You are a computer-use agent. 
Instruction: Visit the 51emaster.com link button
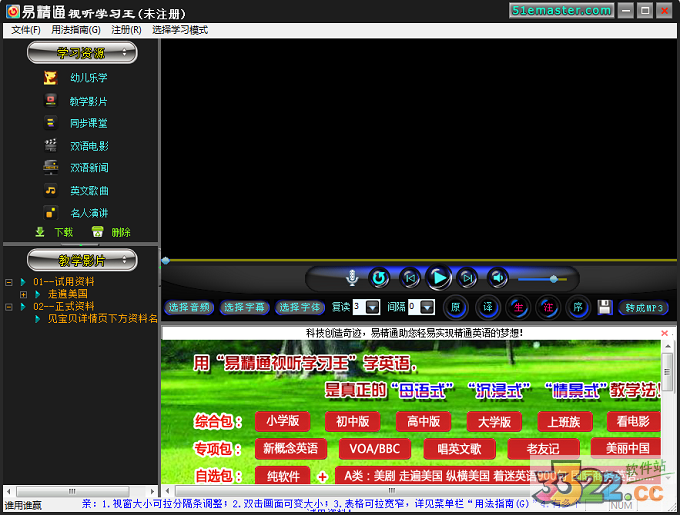click(562, 10)
